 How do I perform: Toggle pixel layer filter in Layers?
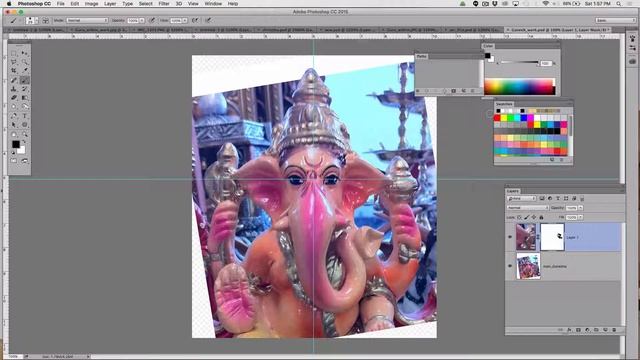click(x=542, y=198)
